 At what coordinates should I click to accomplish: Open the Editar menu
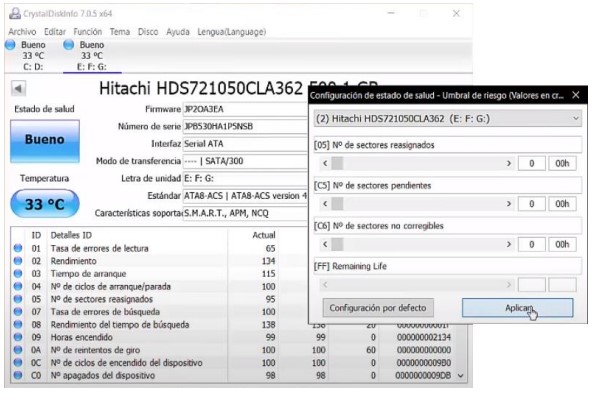(x=55, y=32)
